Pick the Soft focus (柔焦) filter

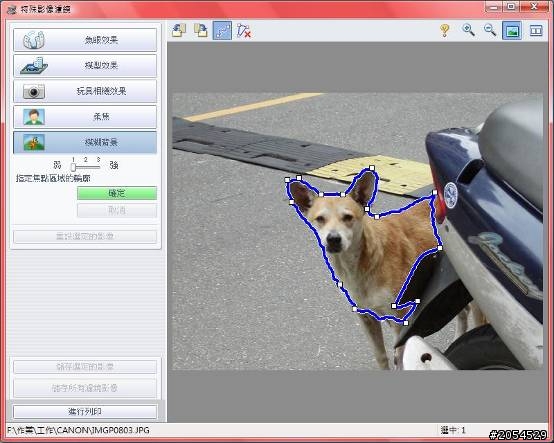(85, 117)
